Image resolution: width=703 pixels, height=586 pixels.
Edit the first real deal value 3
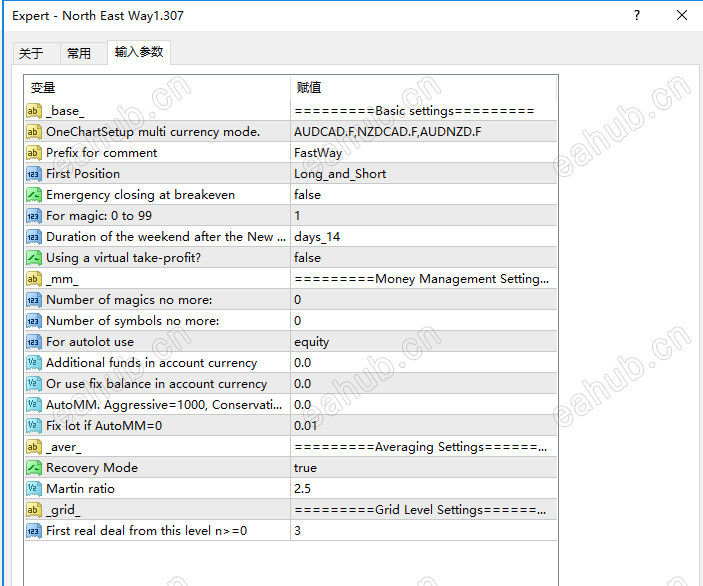(x=424, y=531)
